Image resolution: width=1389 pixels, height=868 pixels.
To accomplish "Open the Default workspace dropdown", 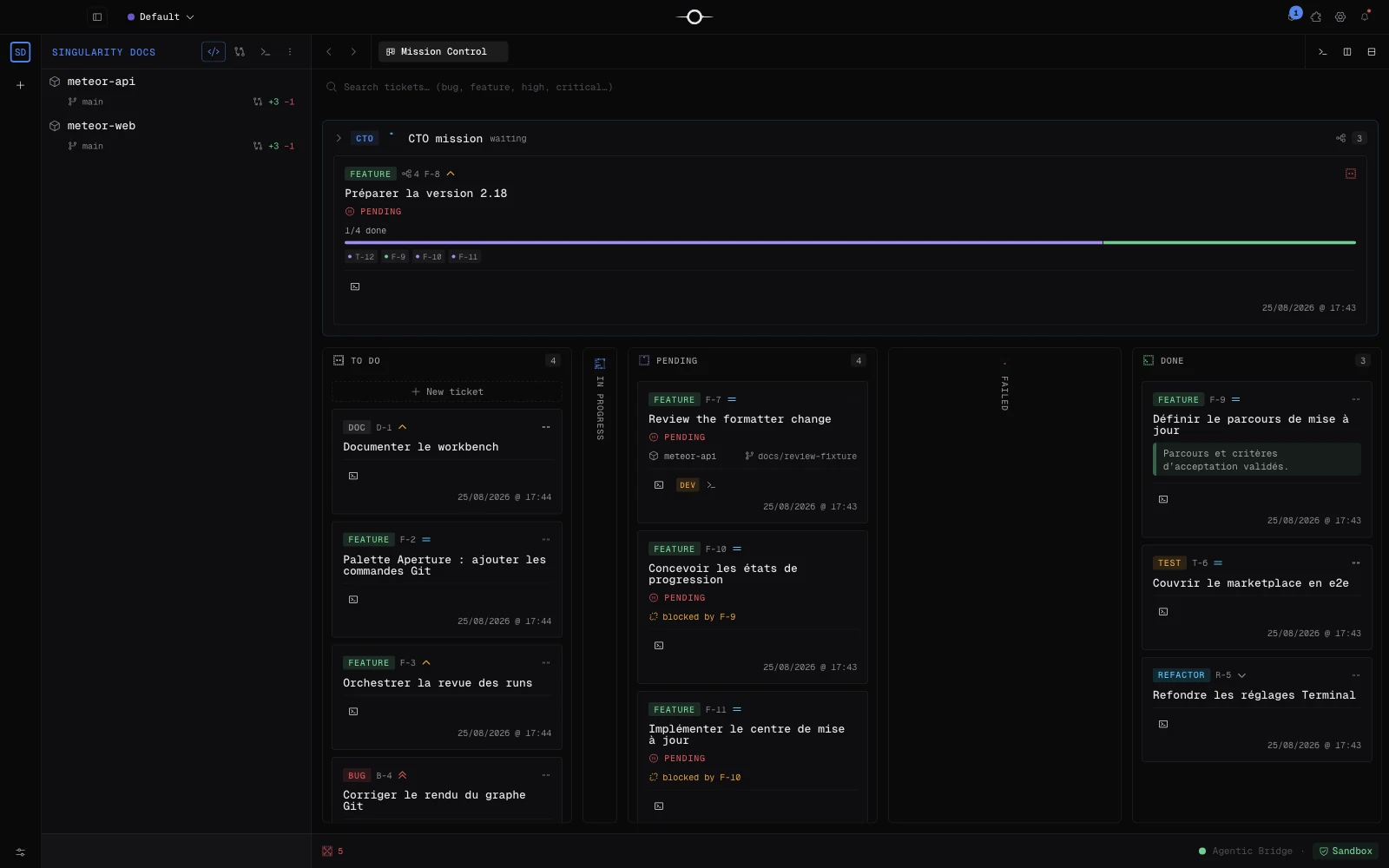I will pos(161,16).
